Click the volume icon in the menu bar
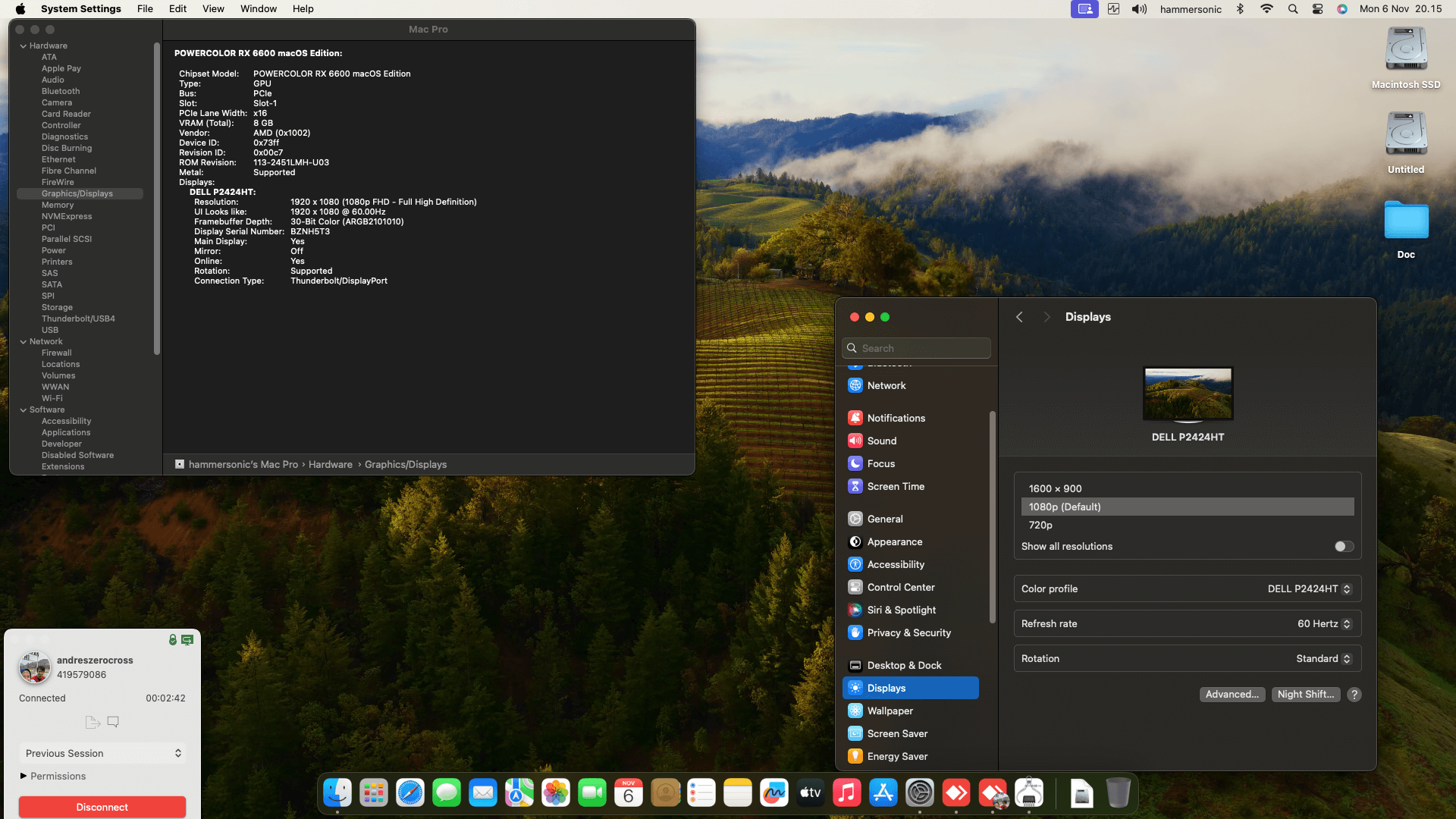 (1139, 9)
